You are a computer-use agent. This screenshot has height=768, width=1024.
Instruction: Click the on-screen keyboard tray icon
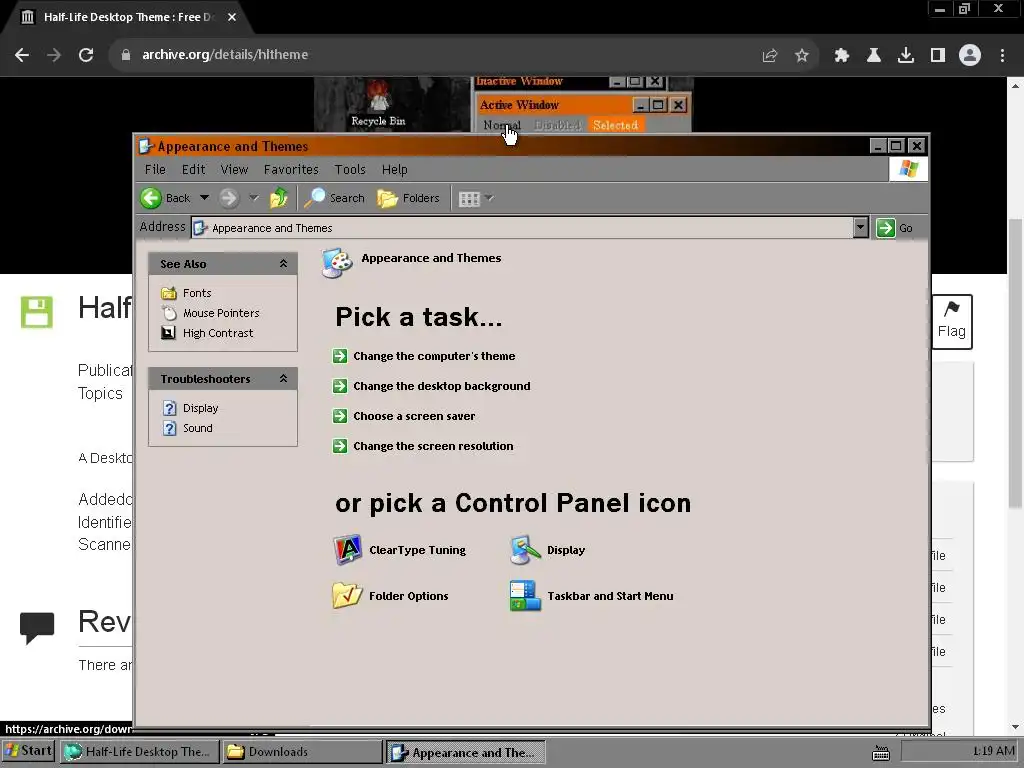(x=881, y=753)
